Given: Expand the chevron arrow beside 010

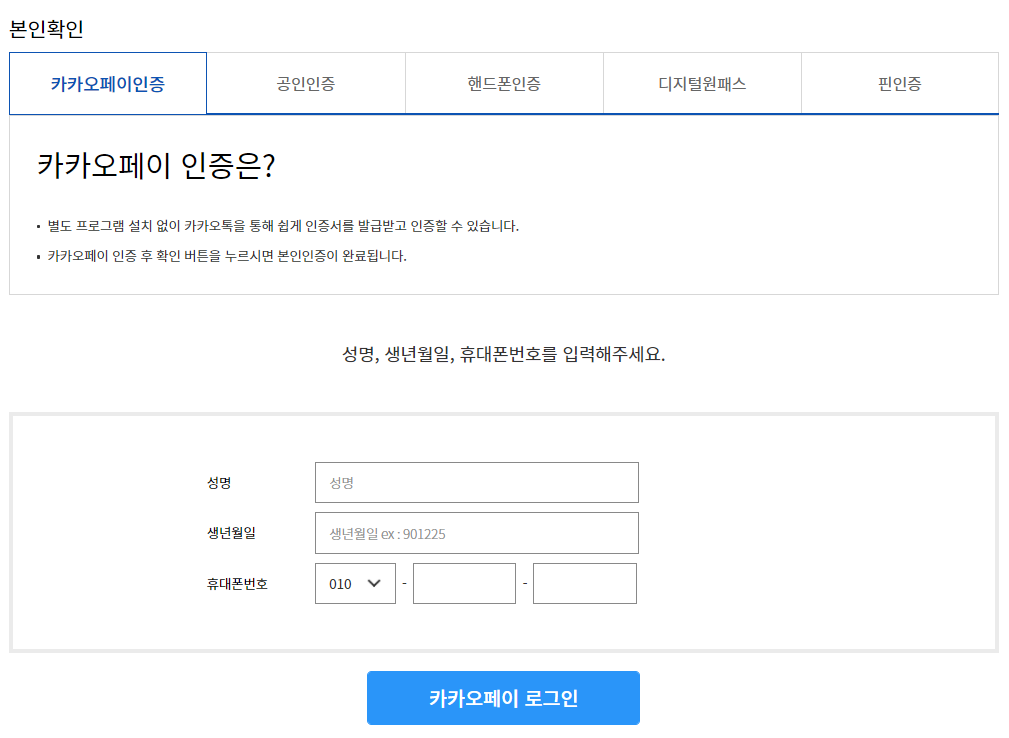Looking at the screenshot, I should pos(374,584).
